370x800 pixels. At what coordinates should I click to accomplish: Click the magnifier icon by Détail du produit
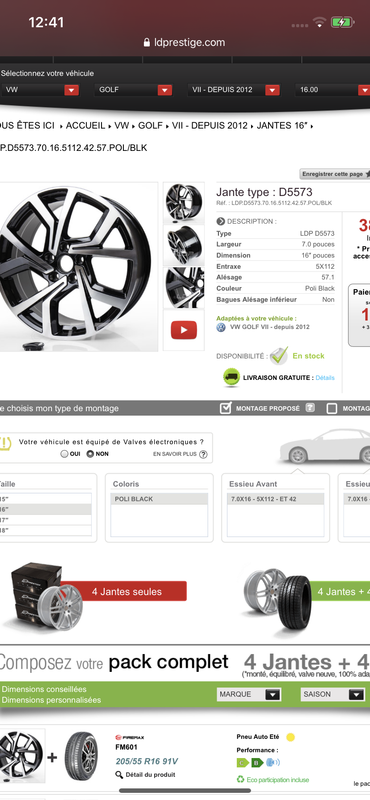pos(119,775)
